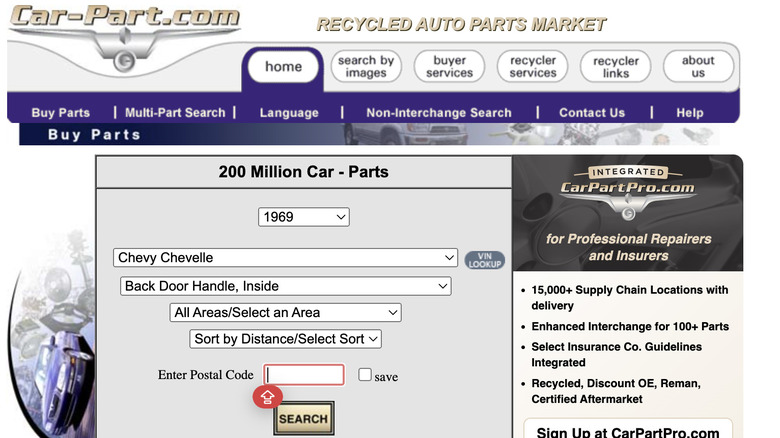The image size is (780, 438).
Task: Click the red upward arrow icon
Action: click(267, 397)
